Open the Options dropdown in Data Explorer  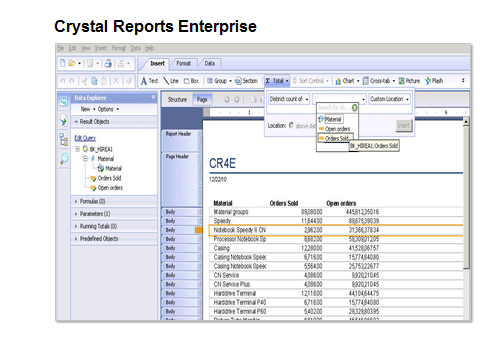click(x=108, y=109)
